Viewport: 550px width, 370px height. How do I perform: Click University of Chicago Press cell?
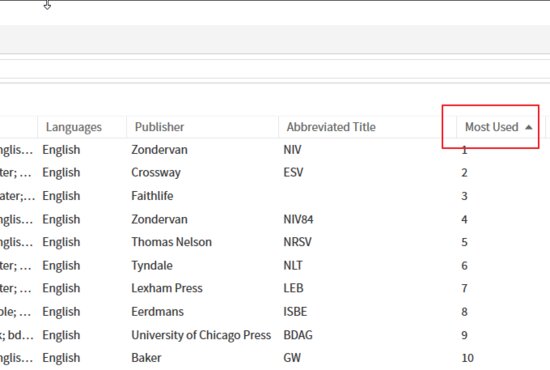201,335
